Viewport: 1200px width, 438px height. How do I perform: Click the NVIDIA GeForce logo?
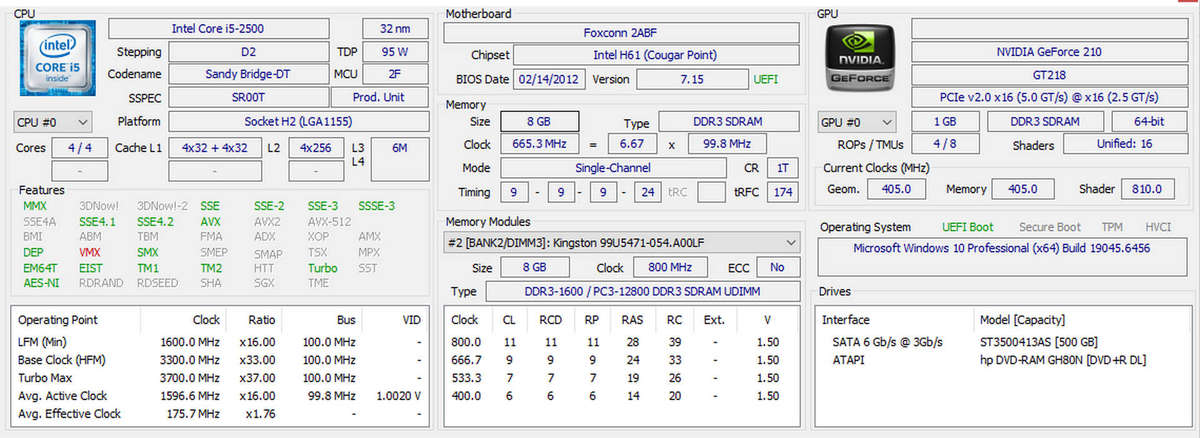point(858,59)
